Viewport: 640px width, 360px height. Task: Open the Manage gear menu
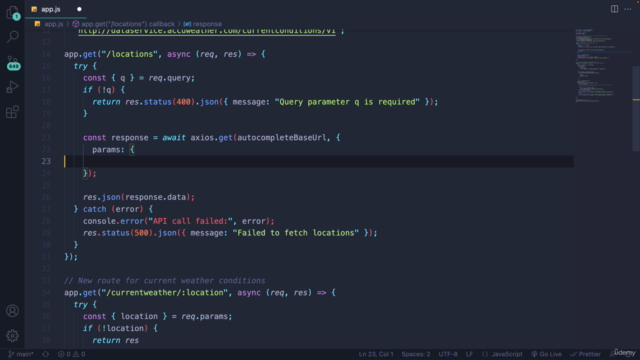pyautogui.click(x=13, y=336)
